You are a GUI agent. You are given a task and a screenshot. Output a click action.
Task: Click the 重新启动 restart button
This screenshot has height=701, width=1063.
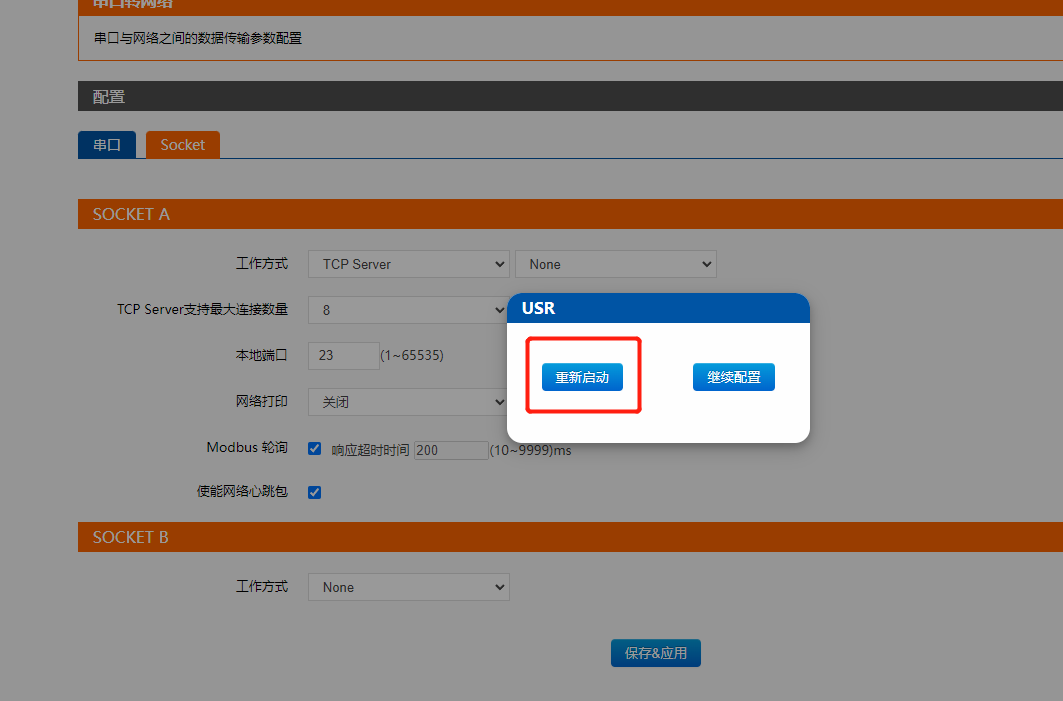(582, 377)
